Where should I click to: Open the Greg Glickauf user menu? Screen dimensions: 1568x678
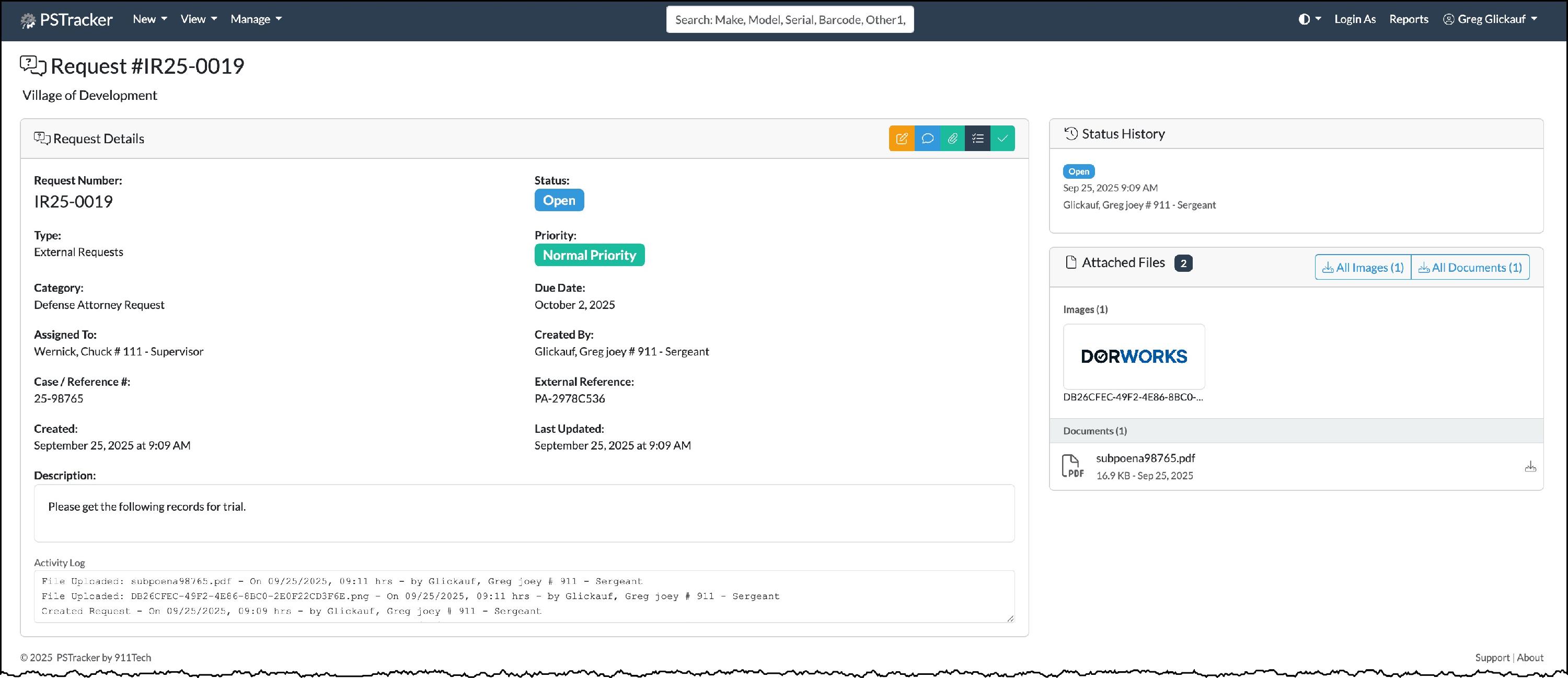[x=1490, y=19]
